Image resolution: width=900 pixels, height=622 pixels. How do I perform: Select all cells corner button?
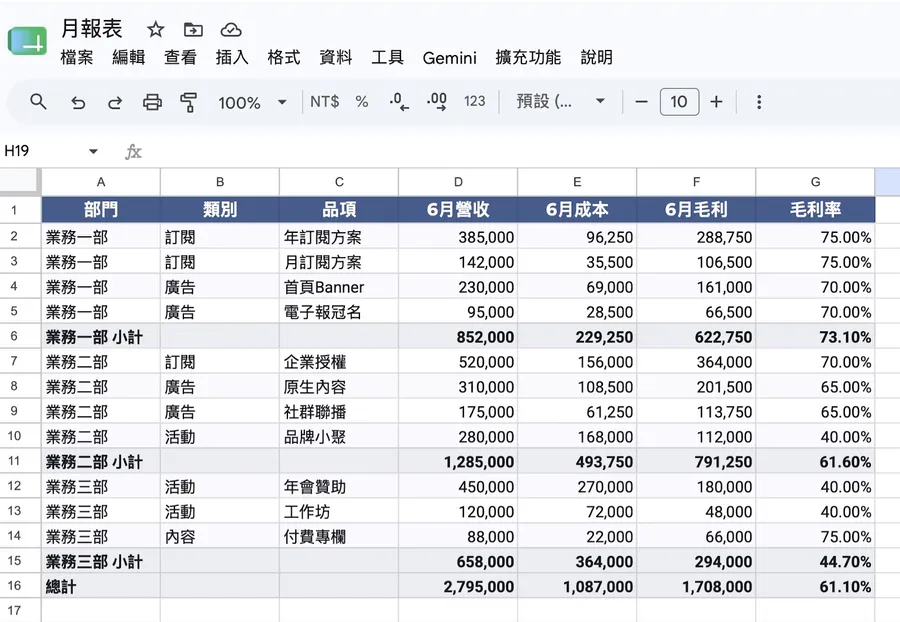pyautogui.click(x=20, y=182)
